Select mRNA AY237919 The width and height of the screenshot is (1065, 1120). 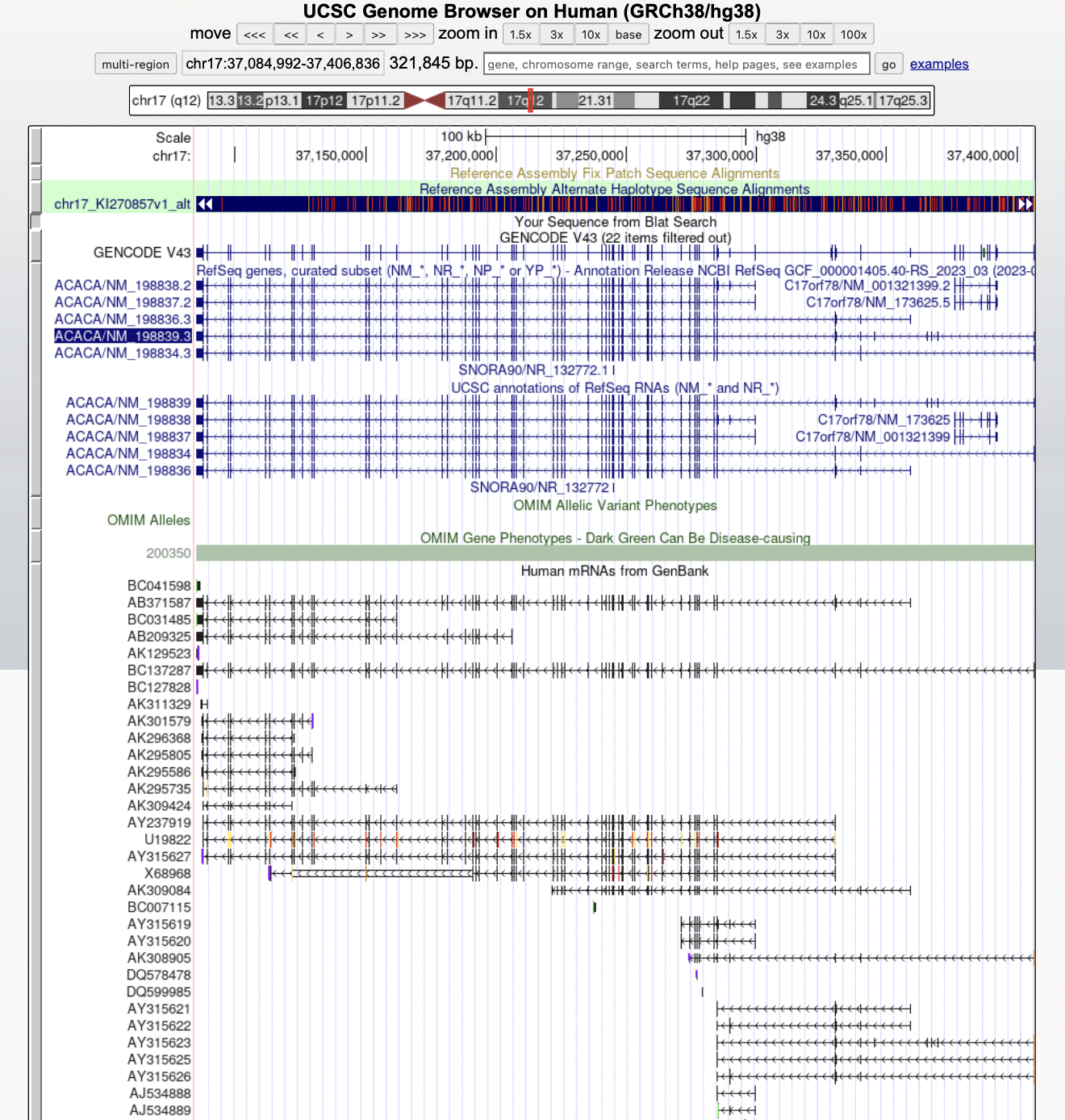[159, 823]
